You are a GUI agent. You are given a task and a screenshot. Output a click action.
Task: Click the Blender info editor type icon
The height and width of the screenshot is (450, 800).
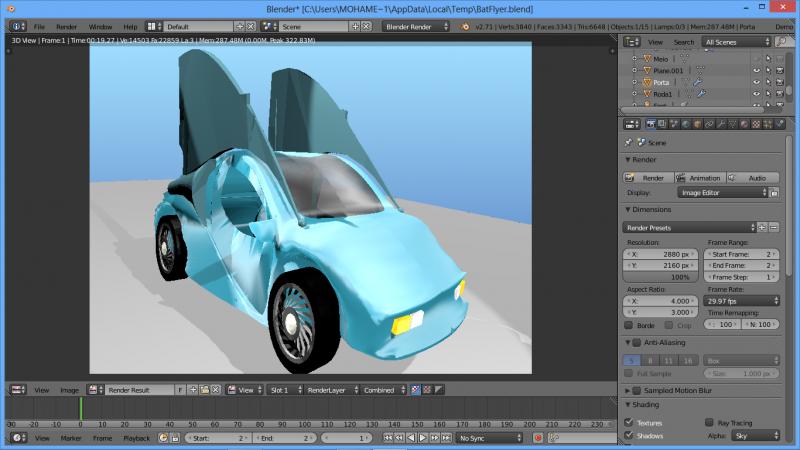(18, 26)
